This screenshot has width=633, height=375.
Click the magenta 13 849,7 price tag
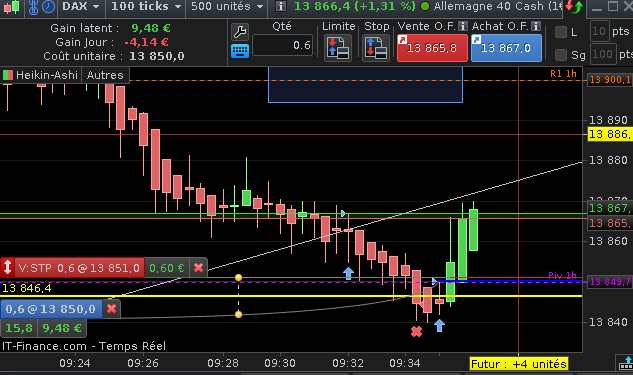[610, 281]
